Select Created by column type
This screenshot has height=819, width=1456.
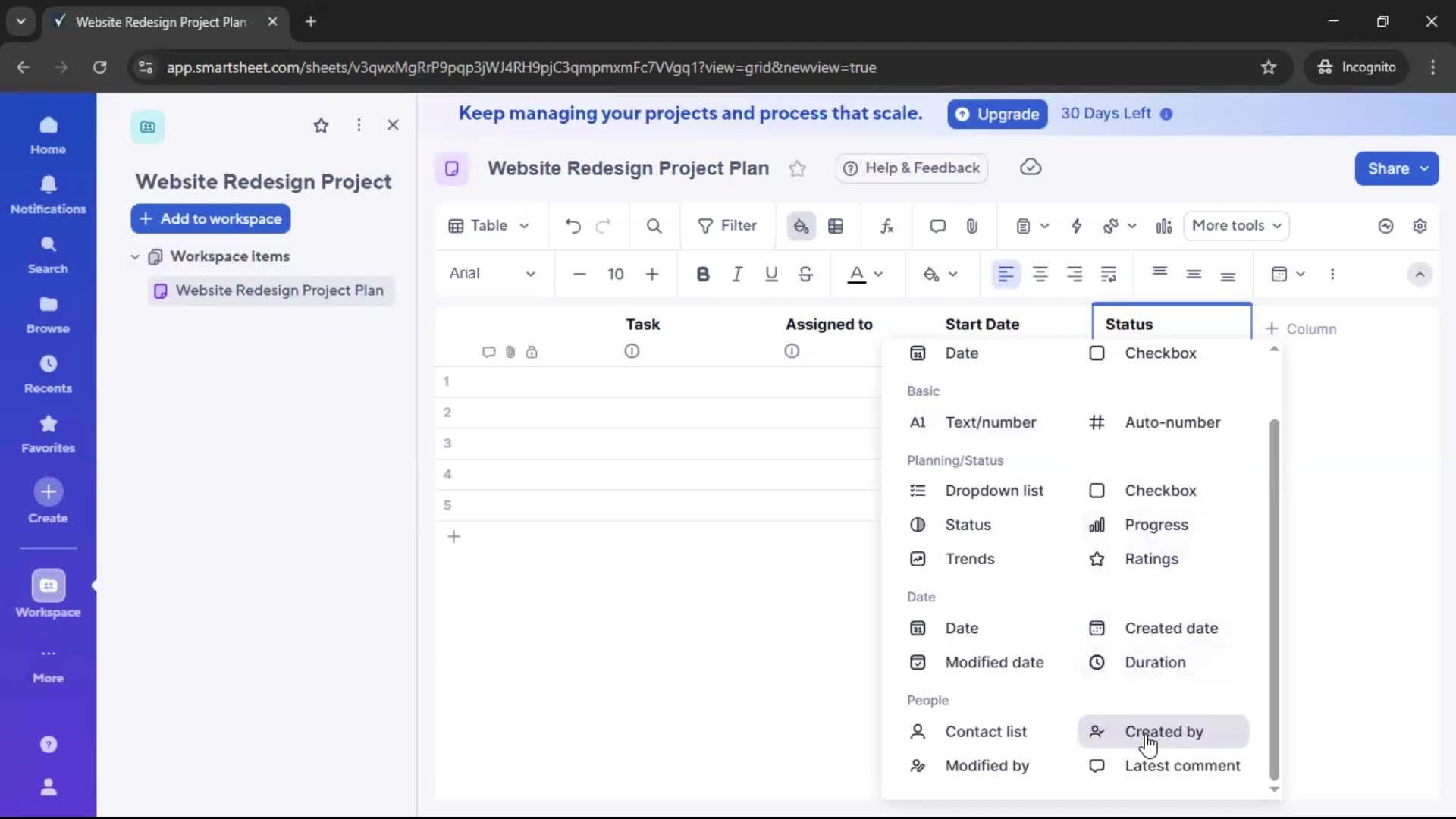point(1163,731)
